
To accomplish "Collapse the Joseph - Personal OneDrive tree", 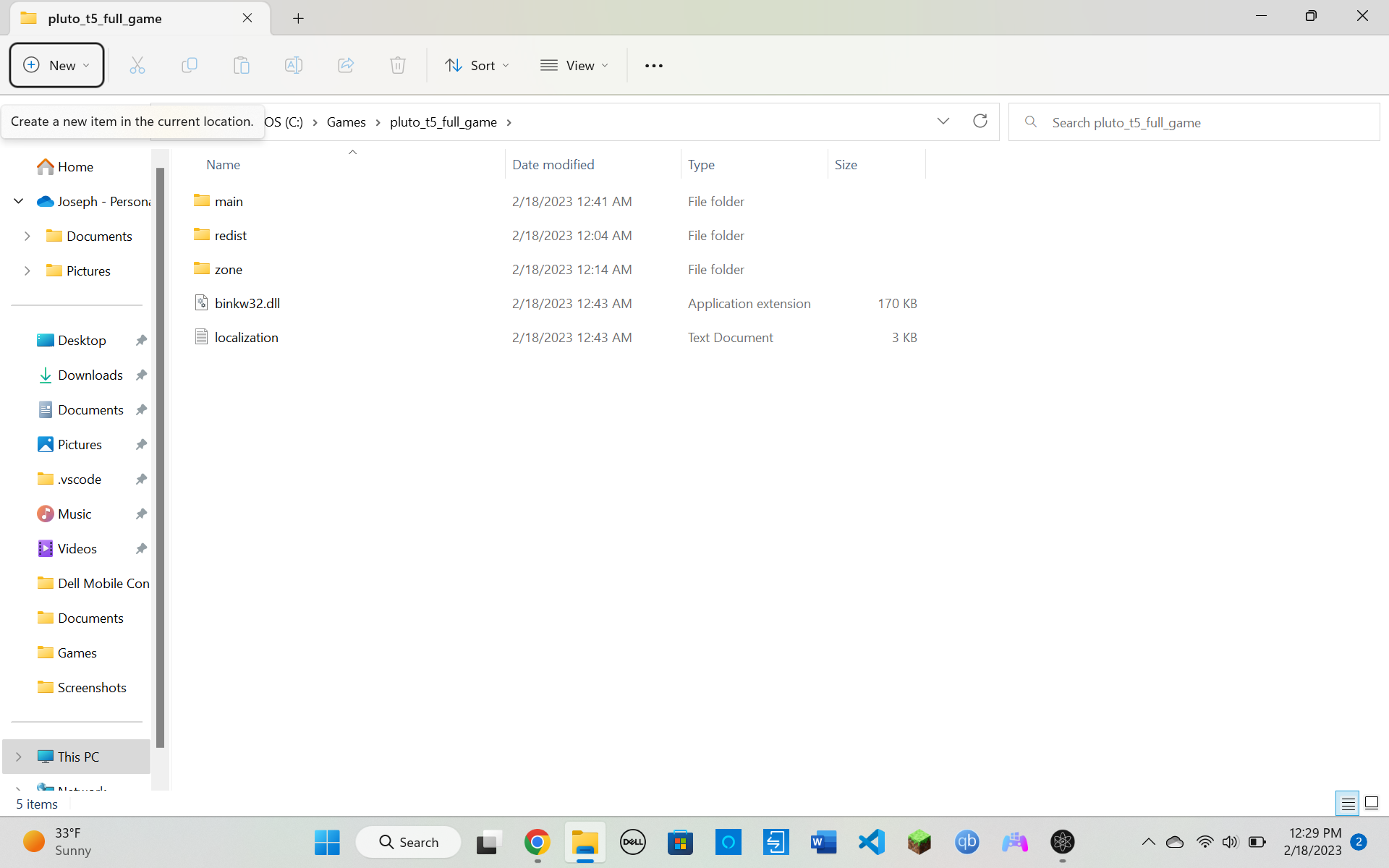I will [19, 201].
